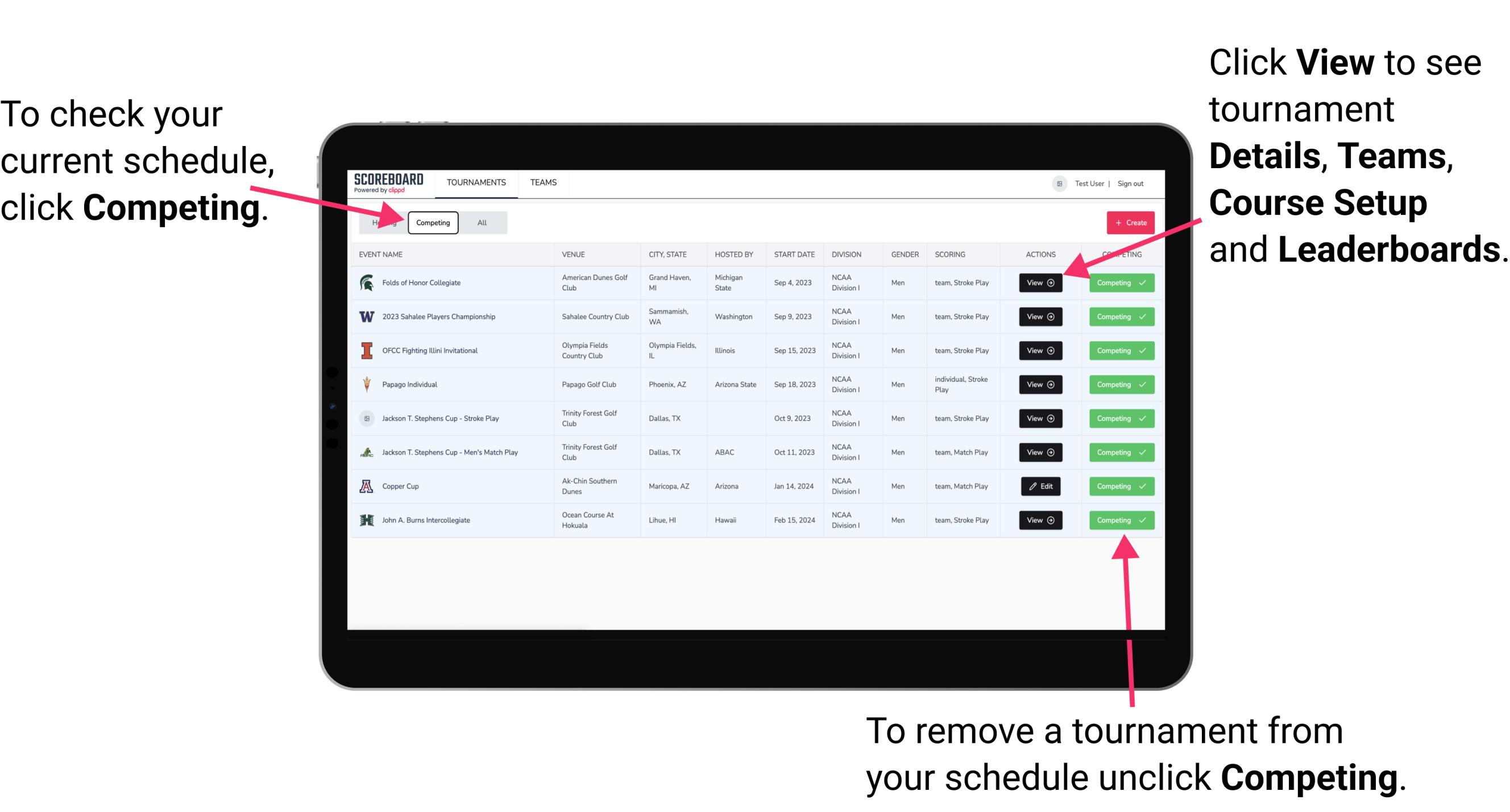Click the View icon for John A. Burns Intercollegiate
Viewport: 1510px width, 812px height.
pos(1038,520)
